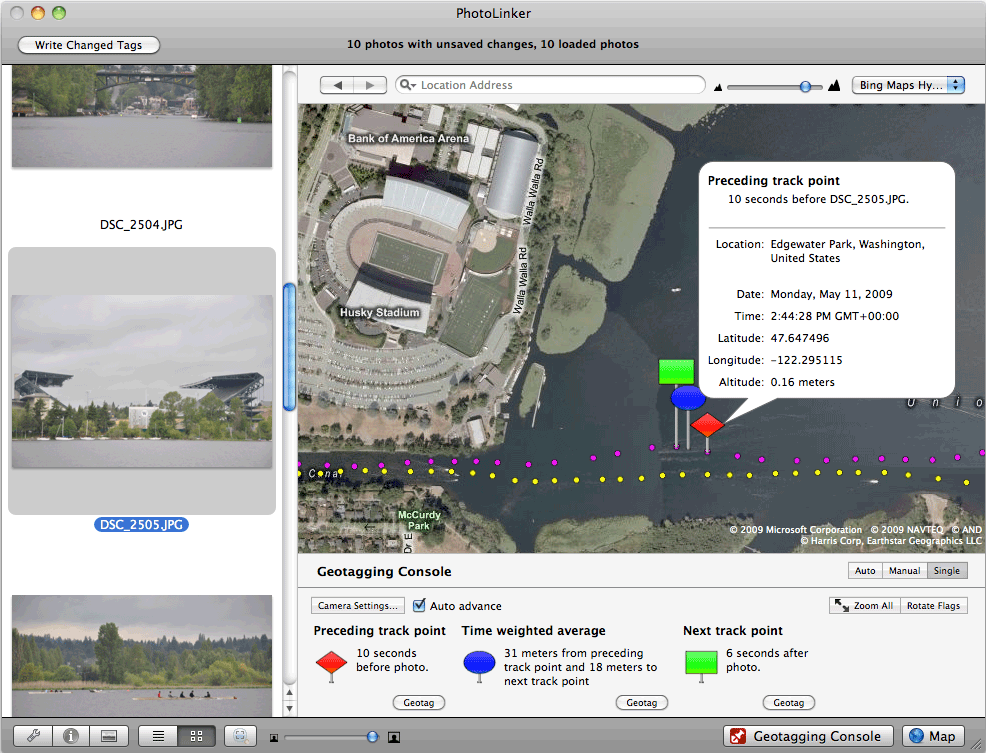Click the green square flag on the map
This screenshot has height=753, width=986.
coord(676,372)
